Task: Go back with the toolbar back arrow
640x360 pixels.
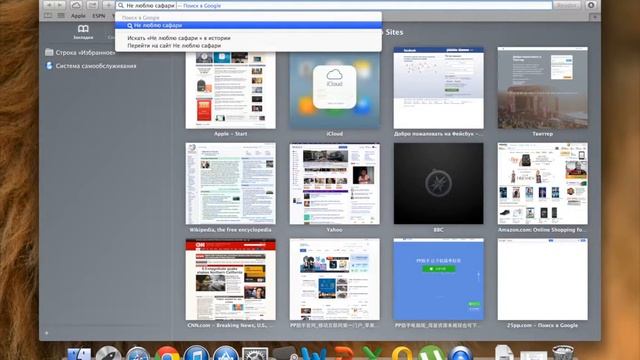Action: point(49,5)
